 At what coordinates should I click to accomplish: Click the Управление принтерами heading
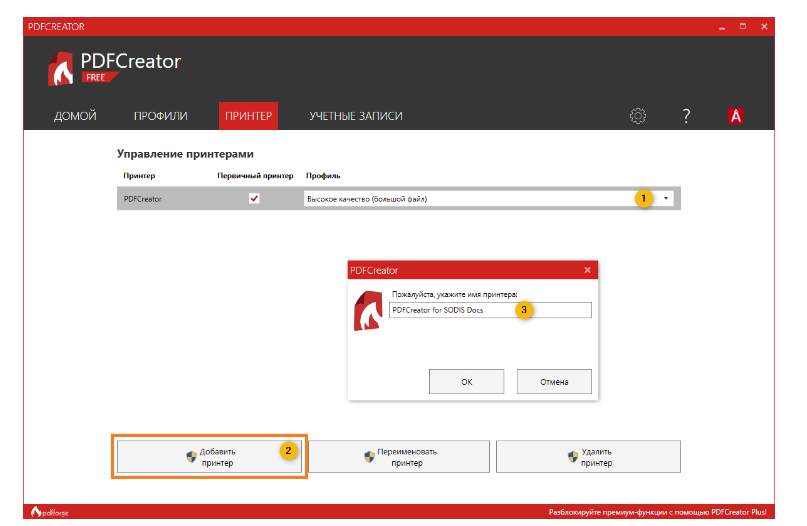tap(185, 154)
